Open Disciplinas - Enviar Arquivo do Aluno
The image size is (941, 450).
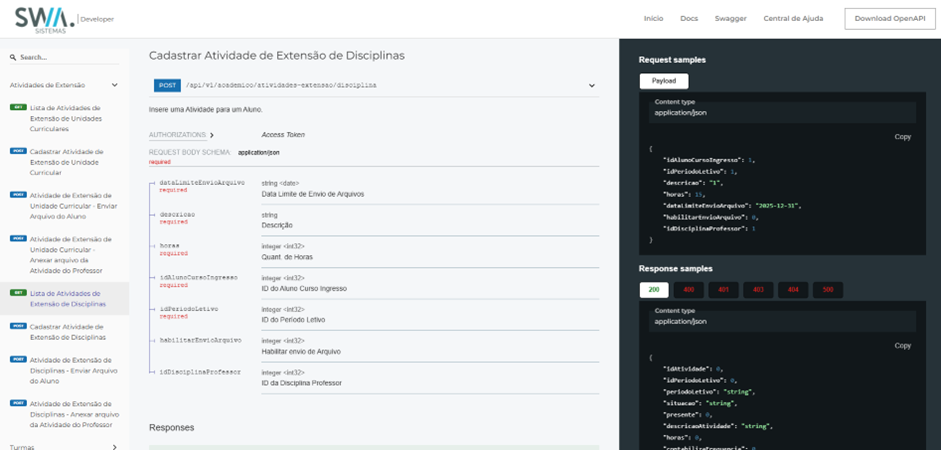64,371
